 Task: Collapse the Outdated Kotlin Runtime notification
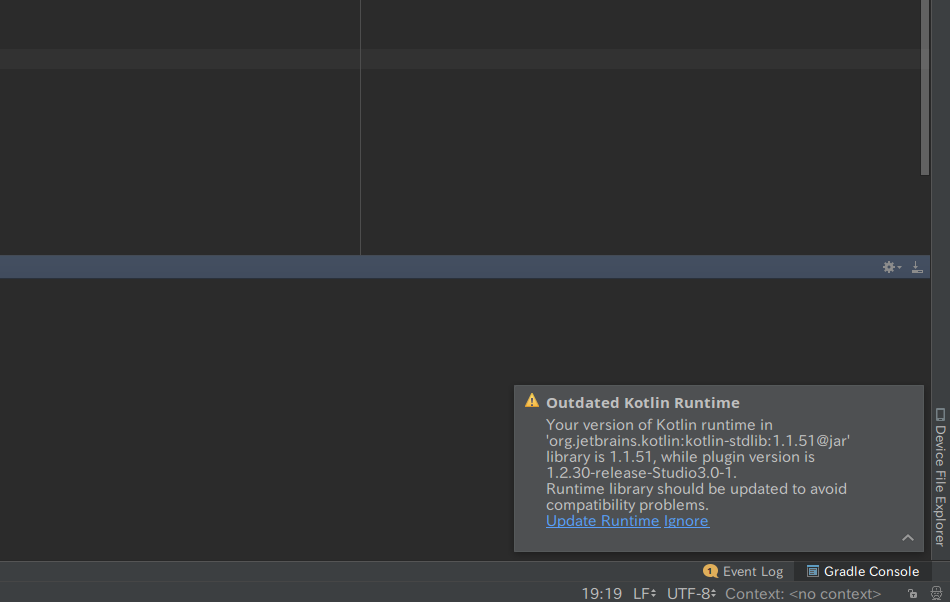click(x=908, y=538)
